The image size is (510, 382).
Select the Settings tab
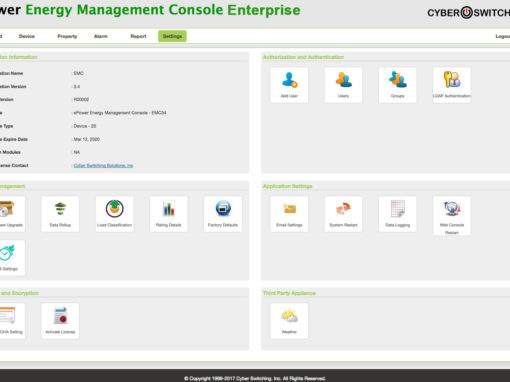tap(172, 36)
